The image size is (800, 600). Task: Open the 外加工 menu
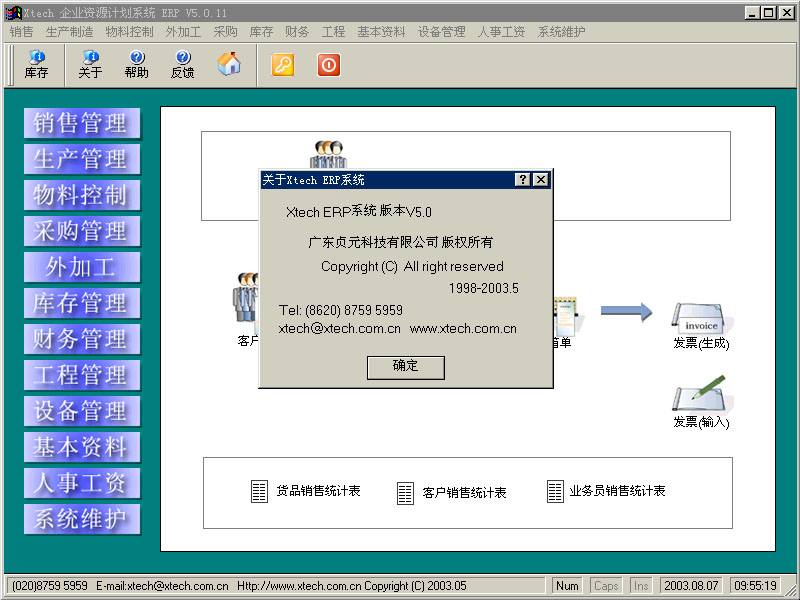coord(183,32)
